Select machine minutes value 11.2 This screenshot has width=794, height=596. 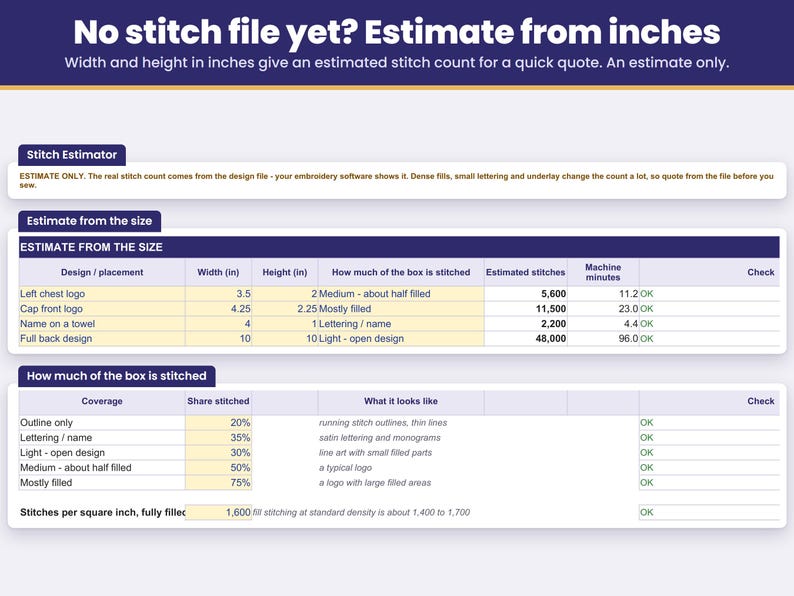pos(603,294)
